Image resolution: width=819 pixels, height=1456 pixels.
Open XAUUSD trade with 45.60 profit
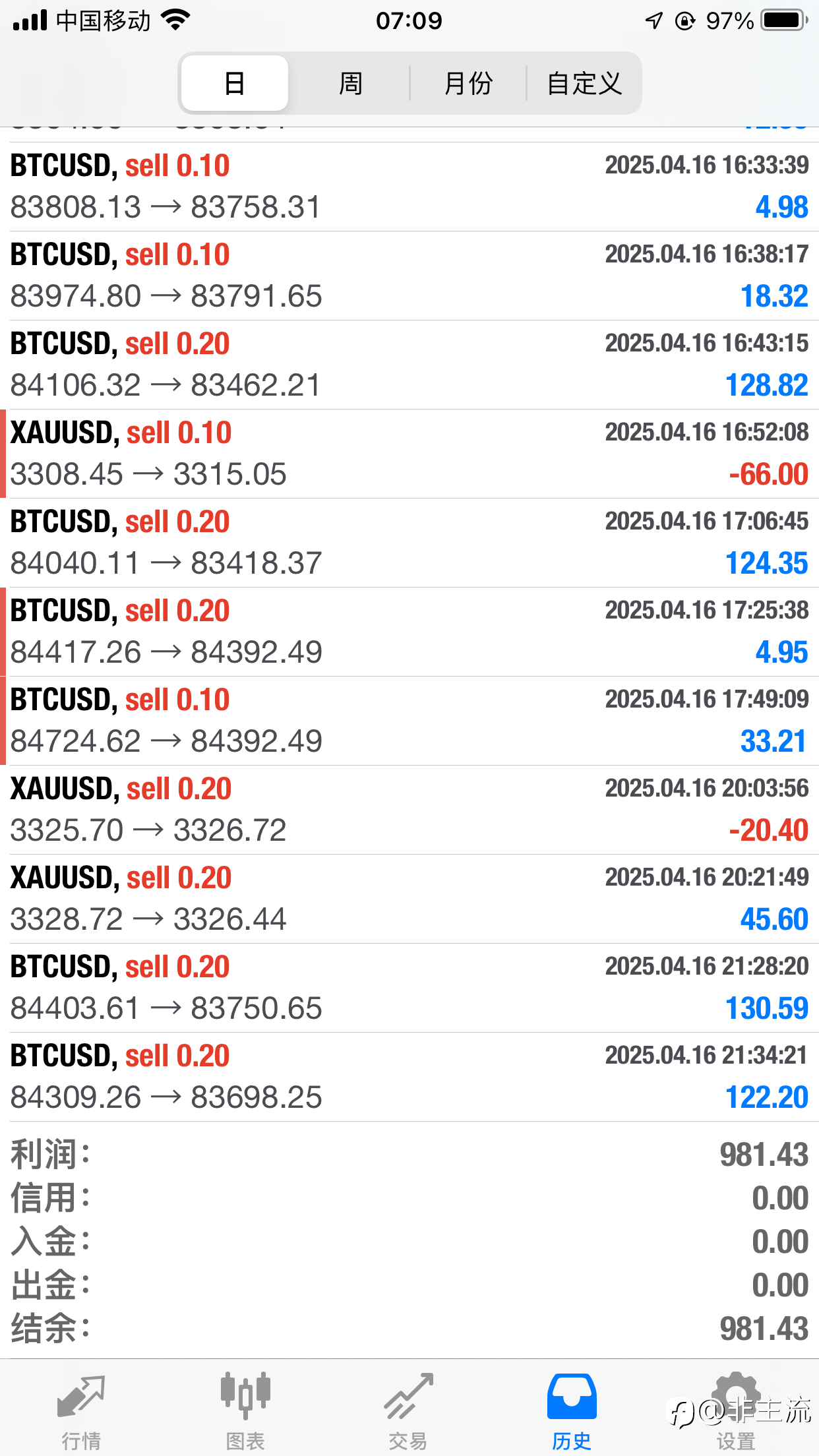pos(409,899)
